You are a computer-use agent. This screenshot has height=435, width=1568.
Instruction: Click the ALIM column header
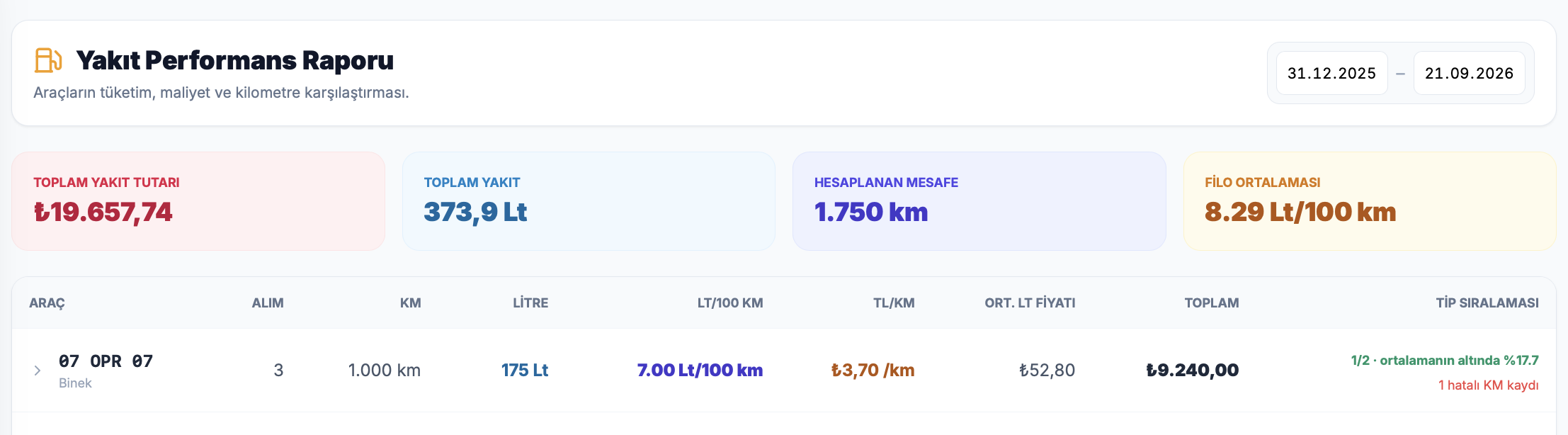click(x=268, y=303)
